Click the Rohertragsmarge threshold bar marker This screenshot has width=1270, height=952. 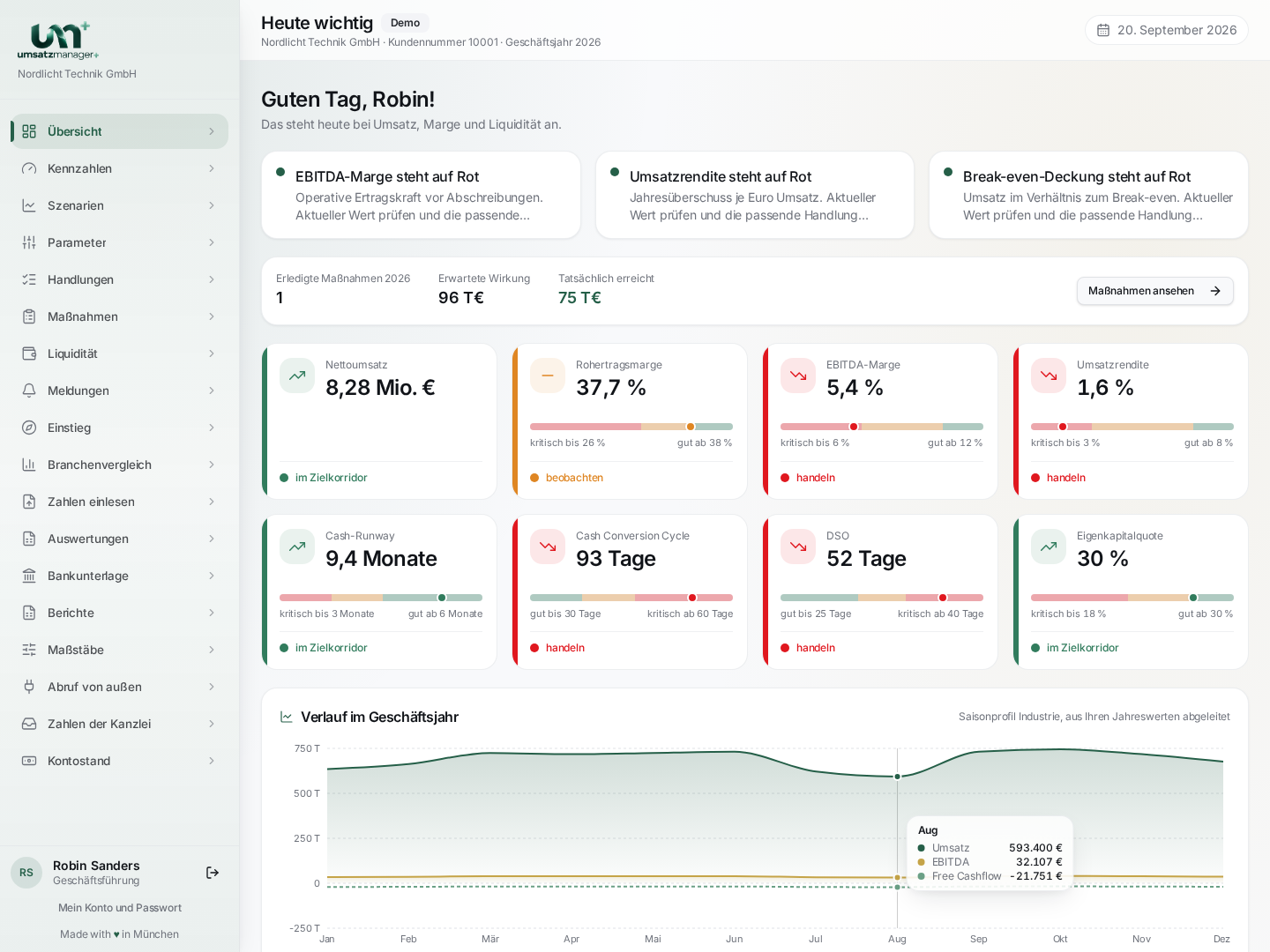[x=691, y=427]
